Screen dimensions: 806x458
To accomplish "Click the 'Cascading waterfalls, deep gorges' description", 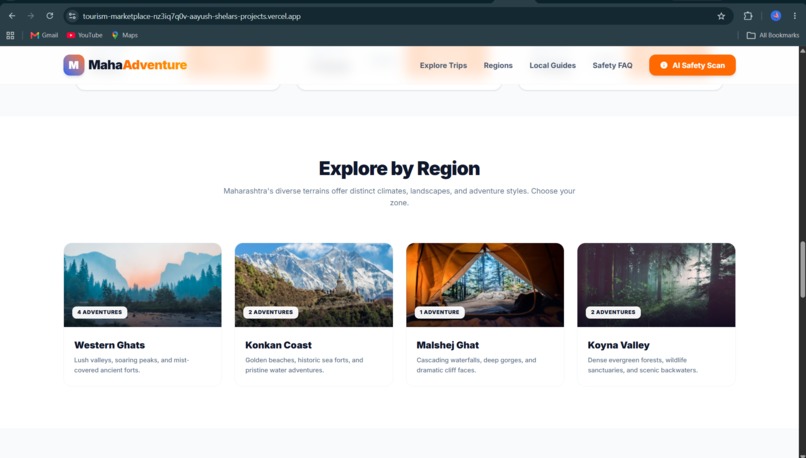I will tap(477, 365).
